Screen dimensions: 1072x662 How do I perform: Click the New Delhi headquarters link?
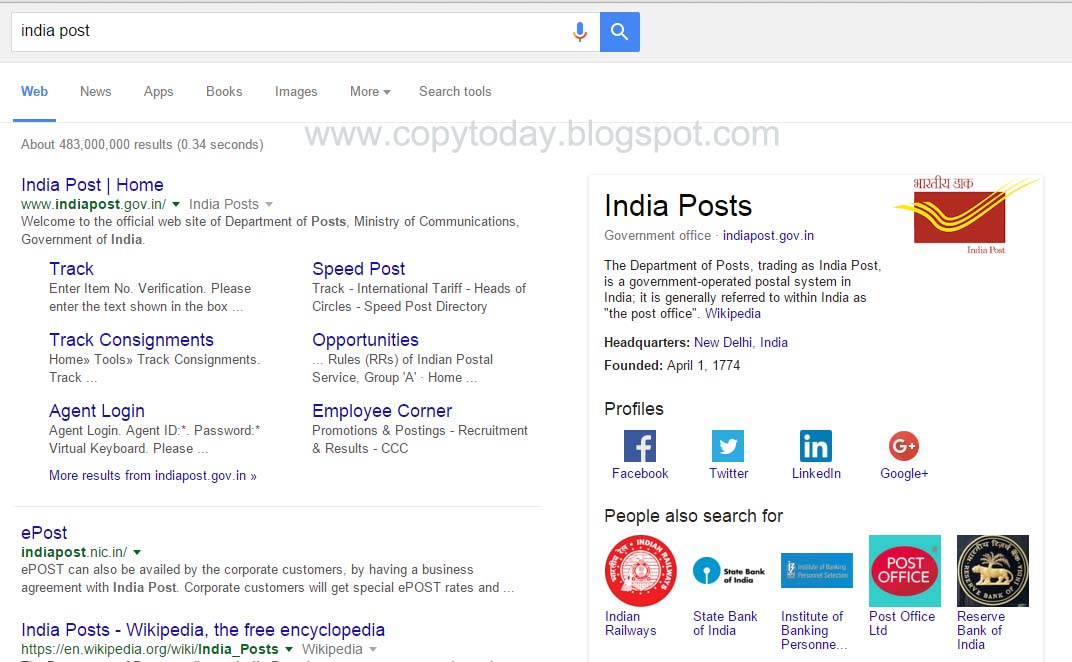[x=723, y=343]
